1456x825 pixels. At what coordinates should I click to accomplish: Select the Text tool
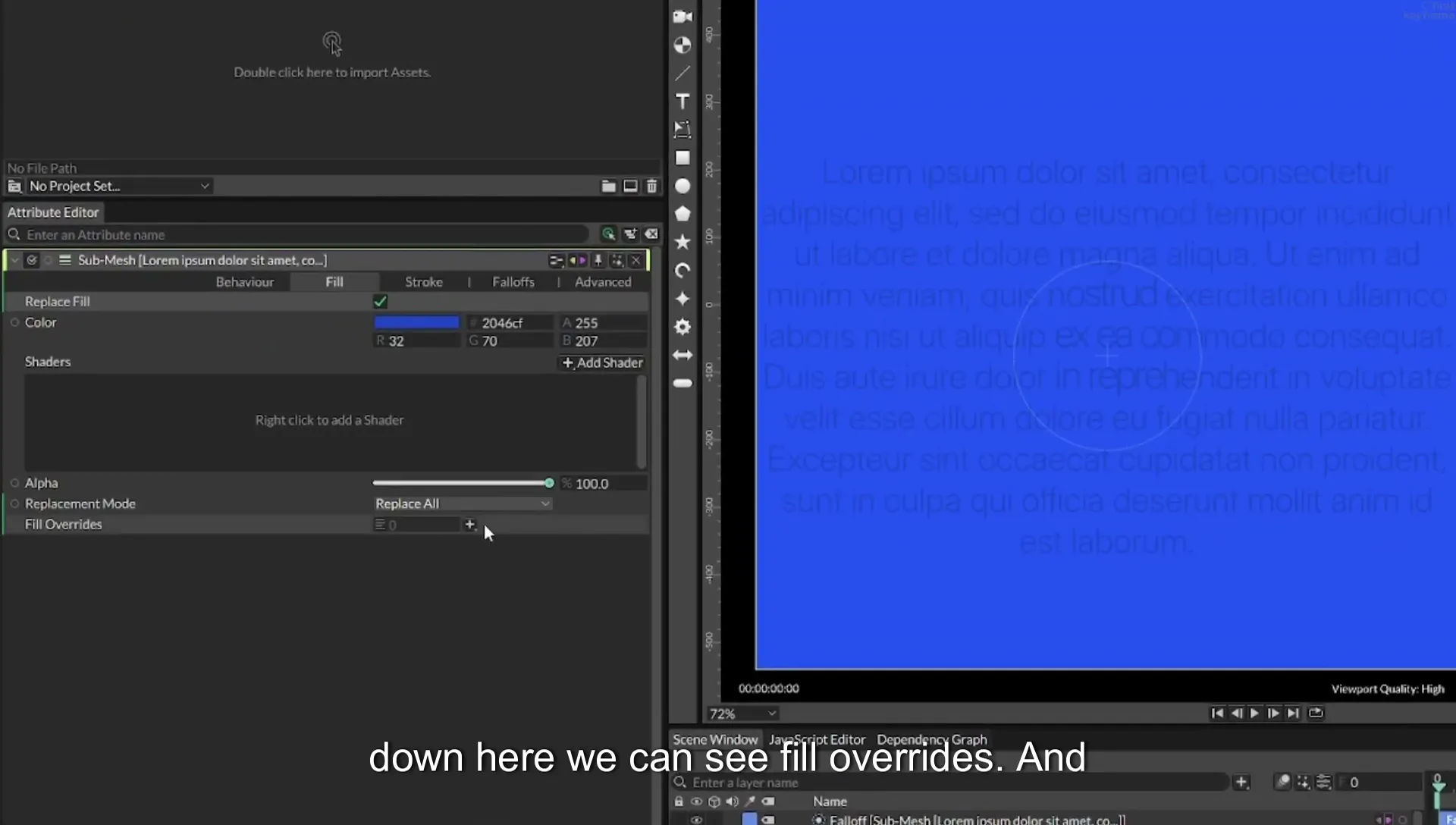click(x=682, y=101)
